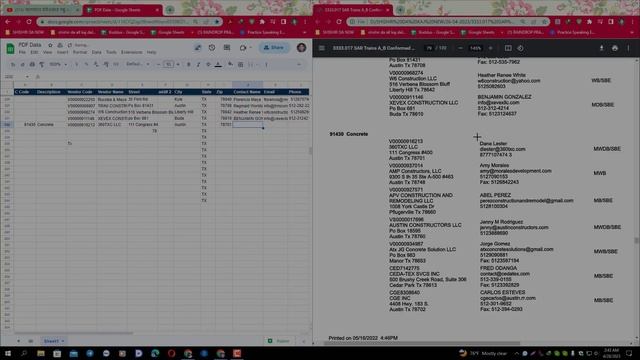Open version history clock icon in Sheets
Screen dimensions: 640x360
pyautogui.click(x=212, y=48)
